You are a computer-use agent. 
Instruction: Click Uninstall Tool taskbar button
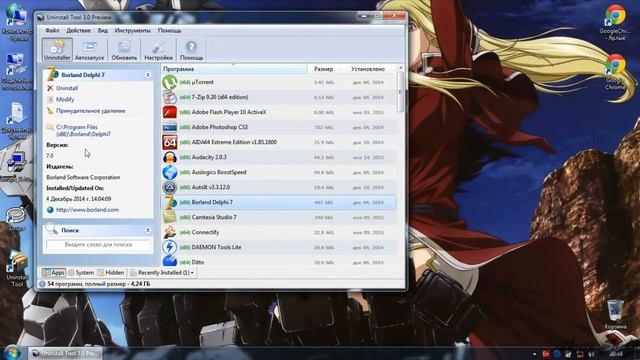(x=65, y=353)
